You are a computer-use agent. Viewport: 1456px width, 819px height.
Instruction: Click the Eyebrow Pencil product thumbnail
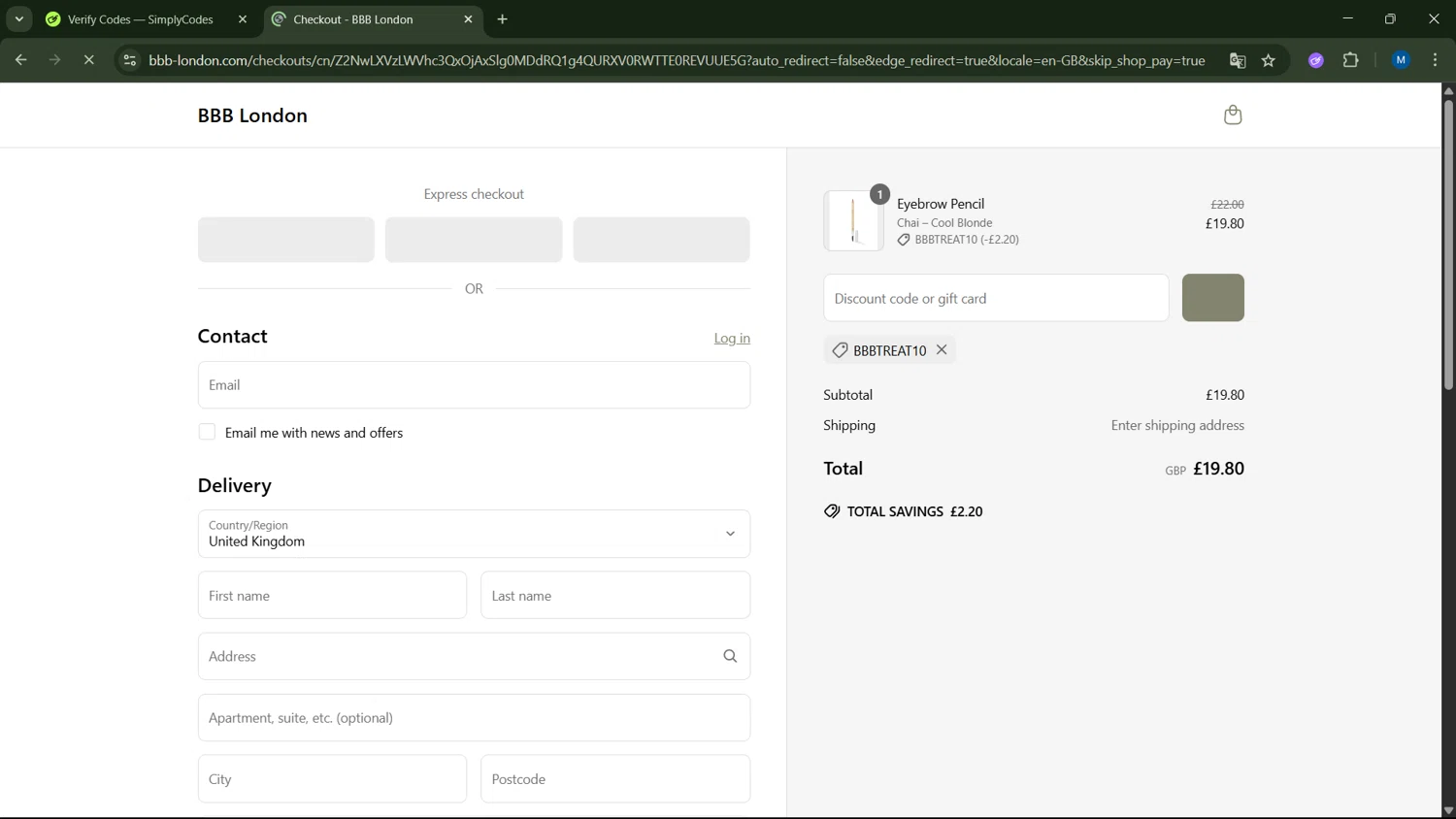point(853,220)
